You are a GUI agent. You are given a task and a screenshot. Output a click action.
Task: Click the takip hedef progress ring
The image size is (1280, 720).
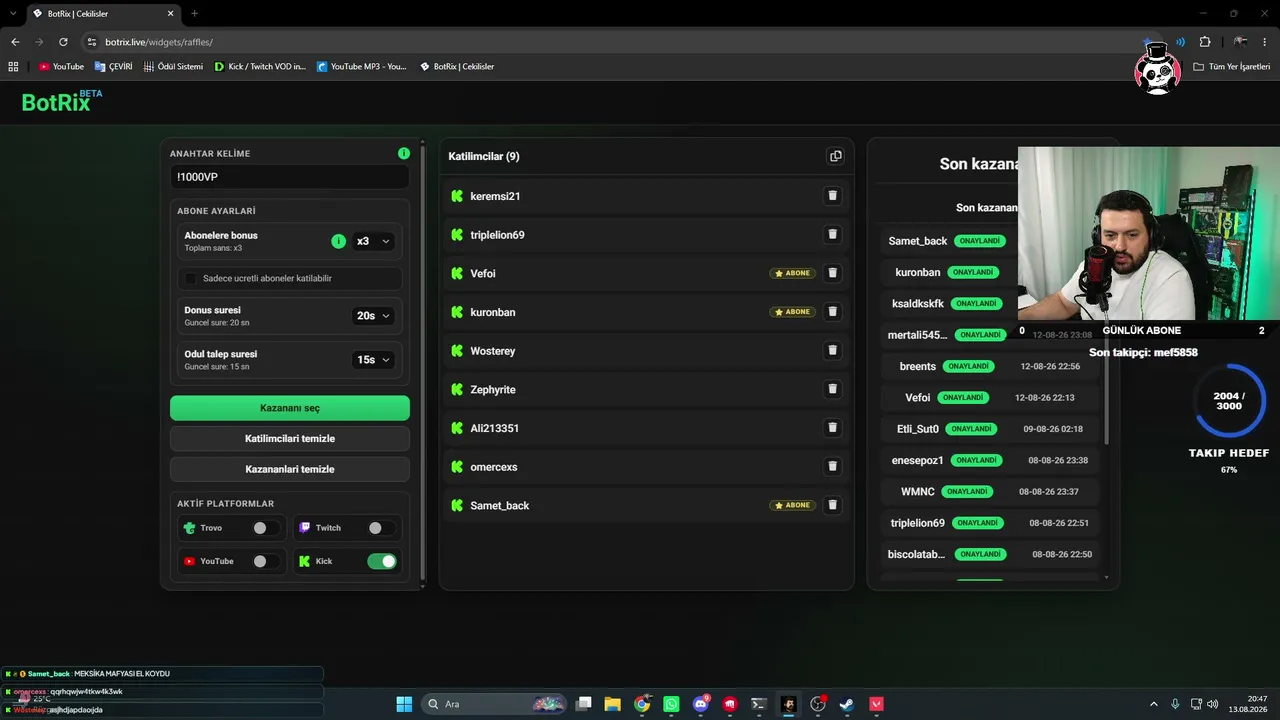tap(1228, 401)
